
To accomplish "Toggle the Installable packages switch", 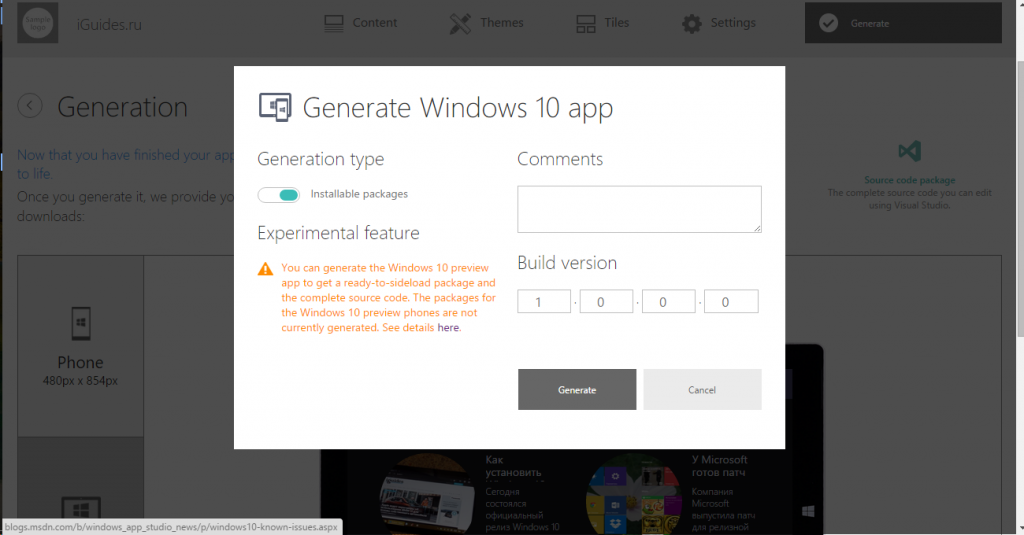I will (x=279, y=195).
